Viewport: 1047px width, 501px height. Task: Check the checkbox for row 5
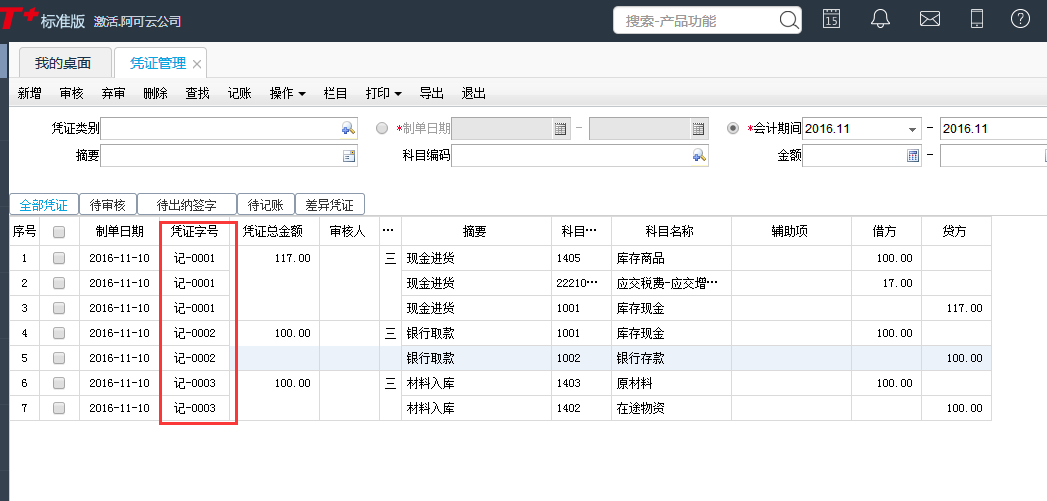[59, 358]
